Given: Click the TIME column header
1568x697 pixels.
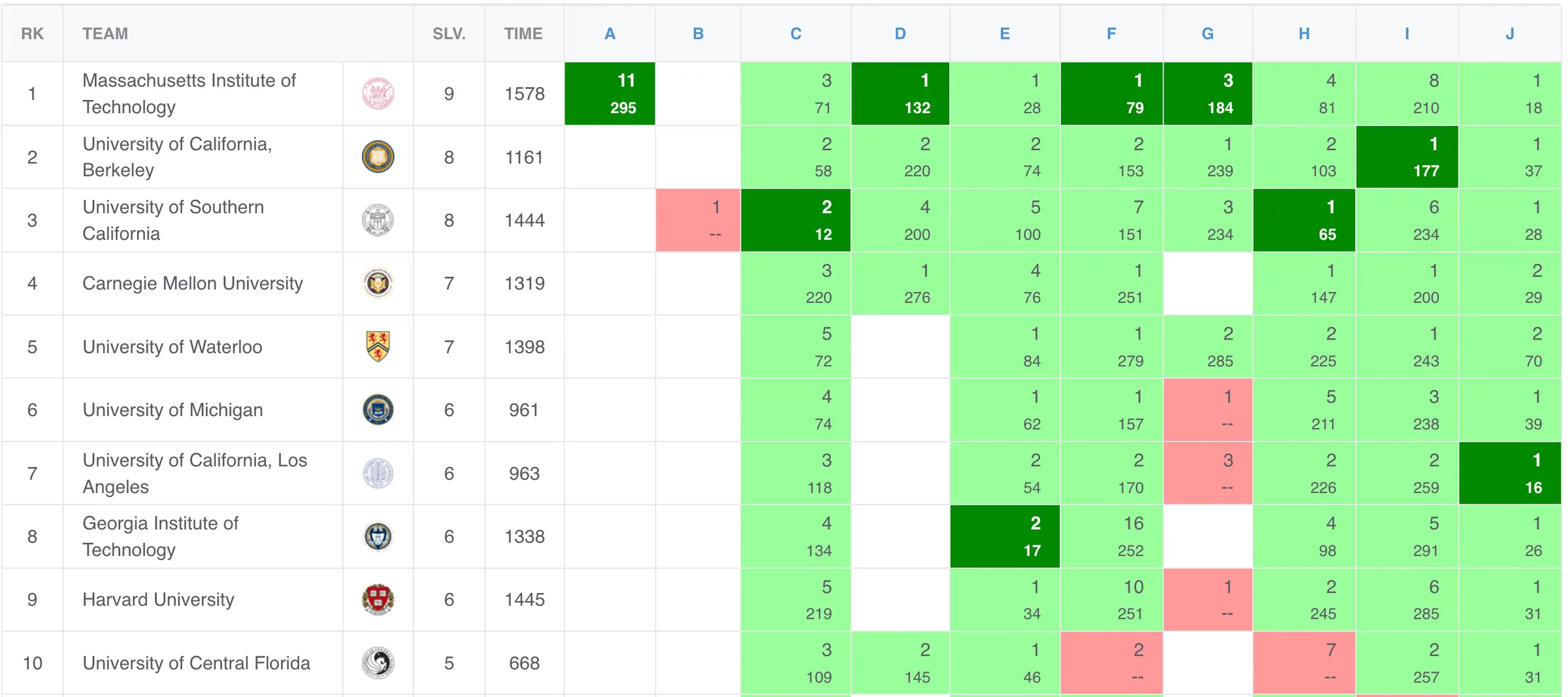Looking at the screenshot, I should pyautogui.click(x=523, y=34).
